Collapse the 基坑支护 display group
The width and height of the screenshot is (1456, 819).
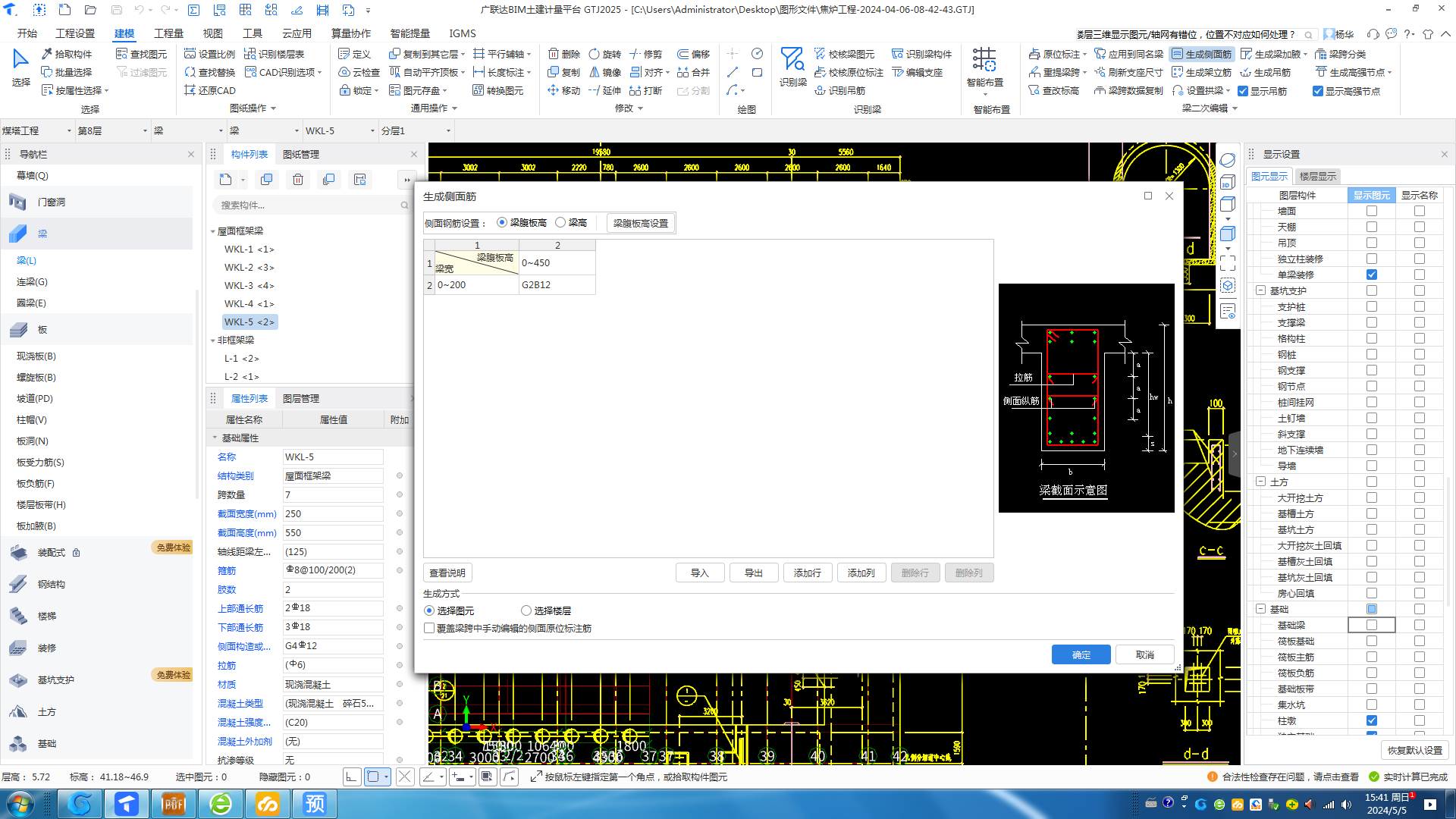click(x=1260, y=290)
